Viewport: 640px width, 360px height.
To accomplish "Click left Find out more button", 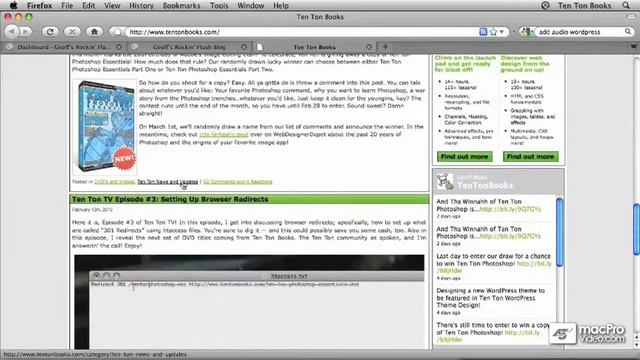I will coord(464,157).
